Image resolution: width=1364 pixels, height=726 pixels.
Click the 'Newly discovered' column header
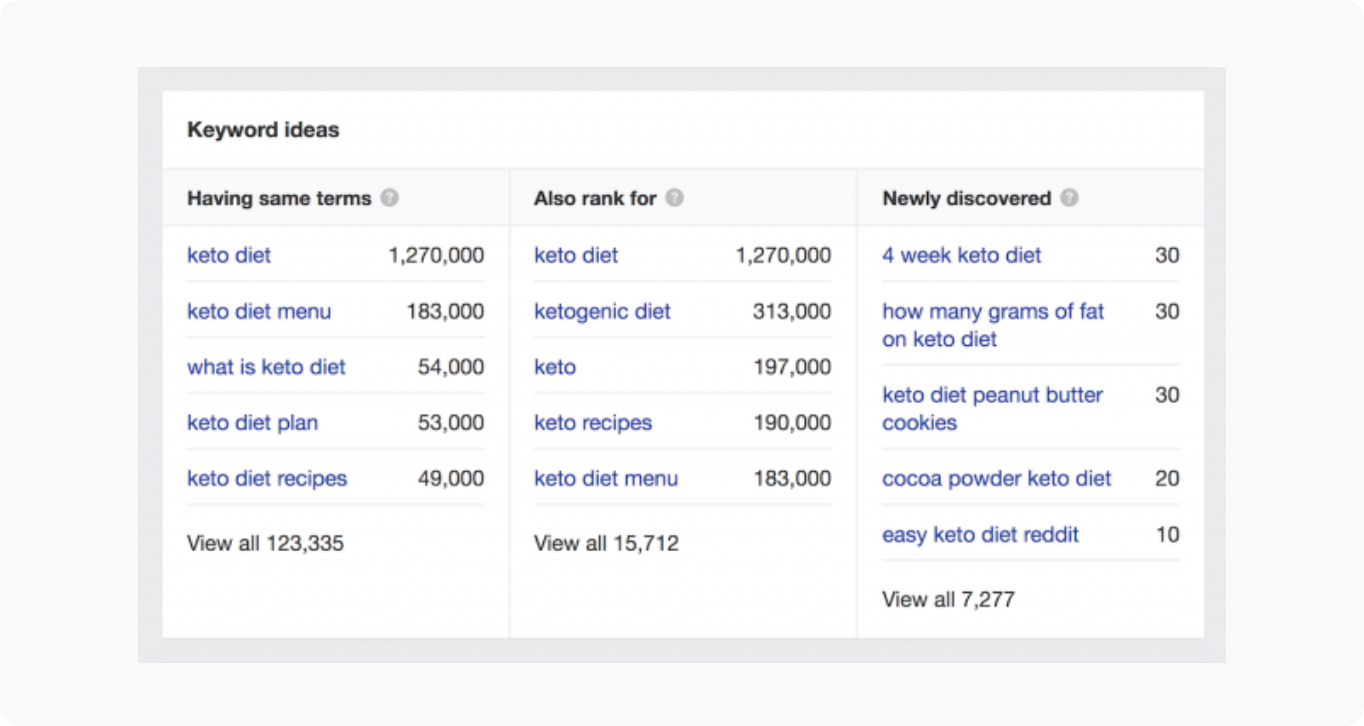(966, 198)
